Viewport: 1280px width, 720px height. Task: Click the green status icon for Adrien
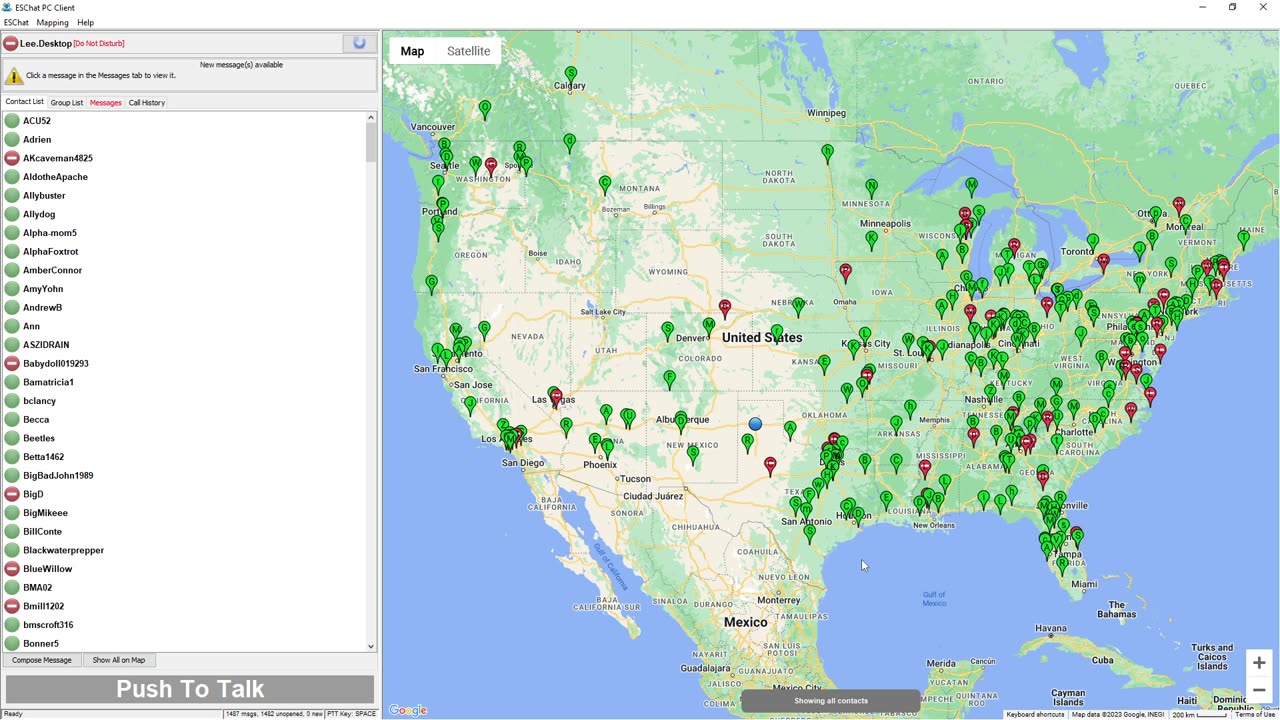point(12,140)
